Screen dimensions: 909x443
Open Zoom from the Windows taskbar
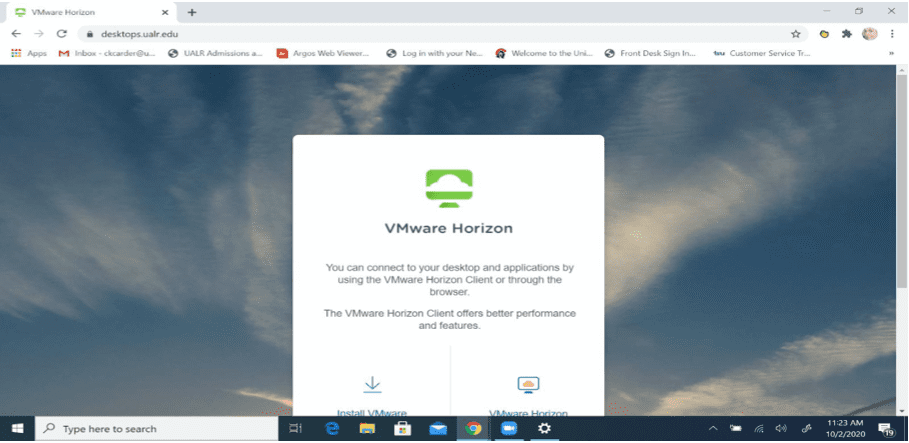(x=508, y=428)
